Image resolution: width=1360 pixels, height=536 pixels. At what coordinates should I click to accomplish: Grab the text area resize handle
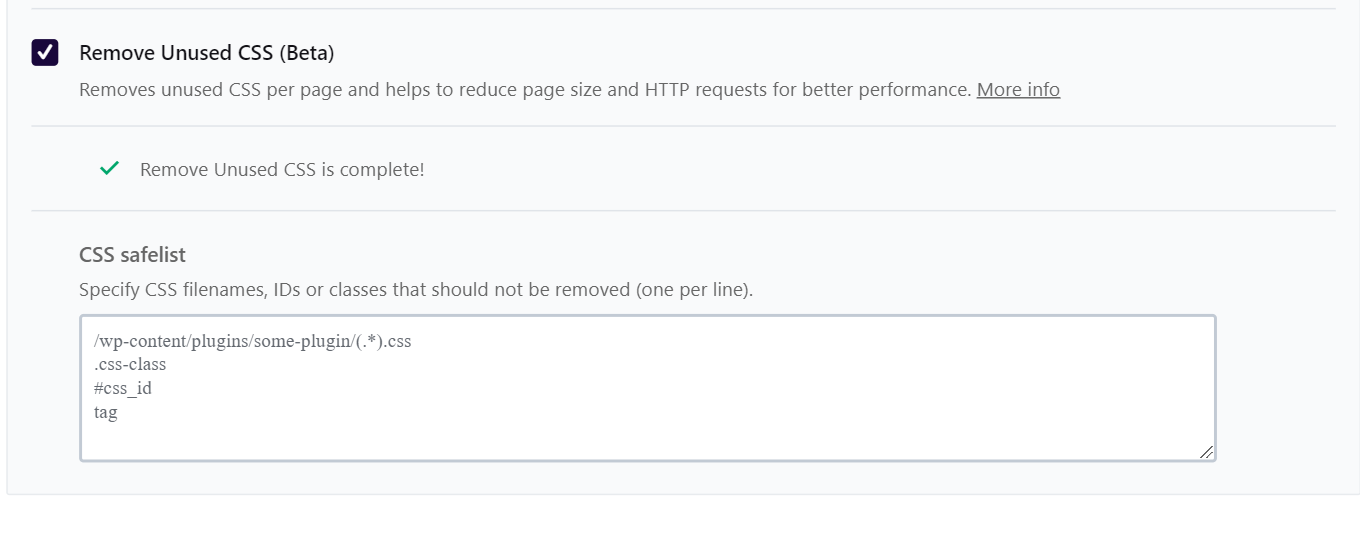(x=1207, y=452)
